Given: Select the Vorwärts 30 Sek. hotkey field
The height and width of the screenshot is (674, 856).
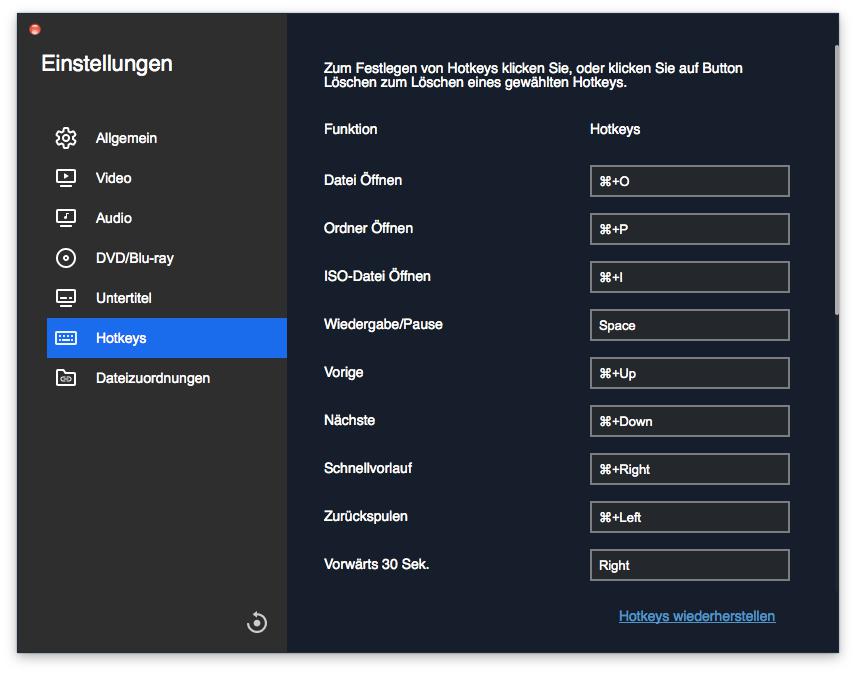Looking at the screenshot, I should pyautogui.click(x=689, y=565).
